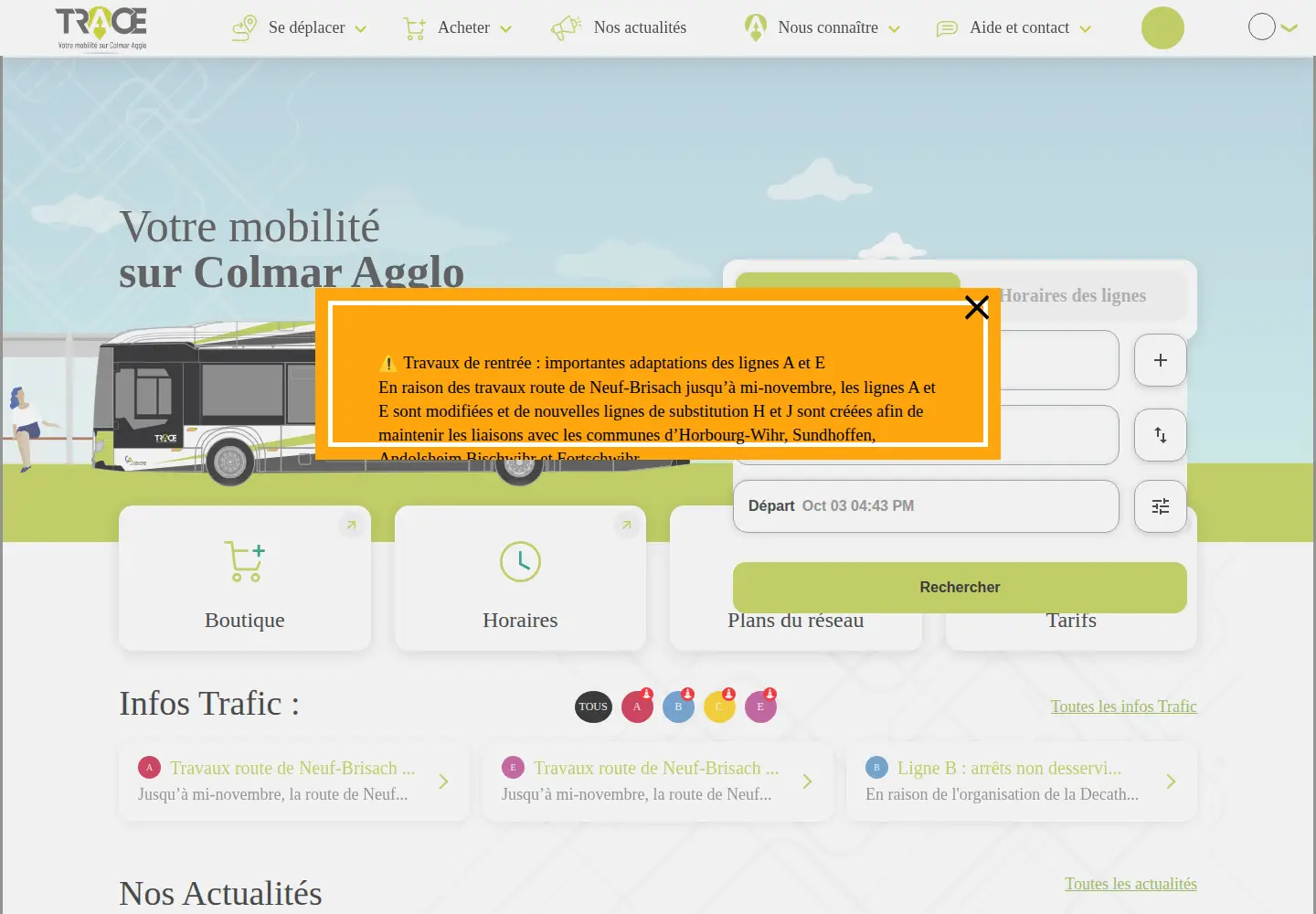Open Toutes les actualités link
The image size is (1316, 914).
(x=1130, y=884)
